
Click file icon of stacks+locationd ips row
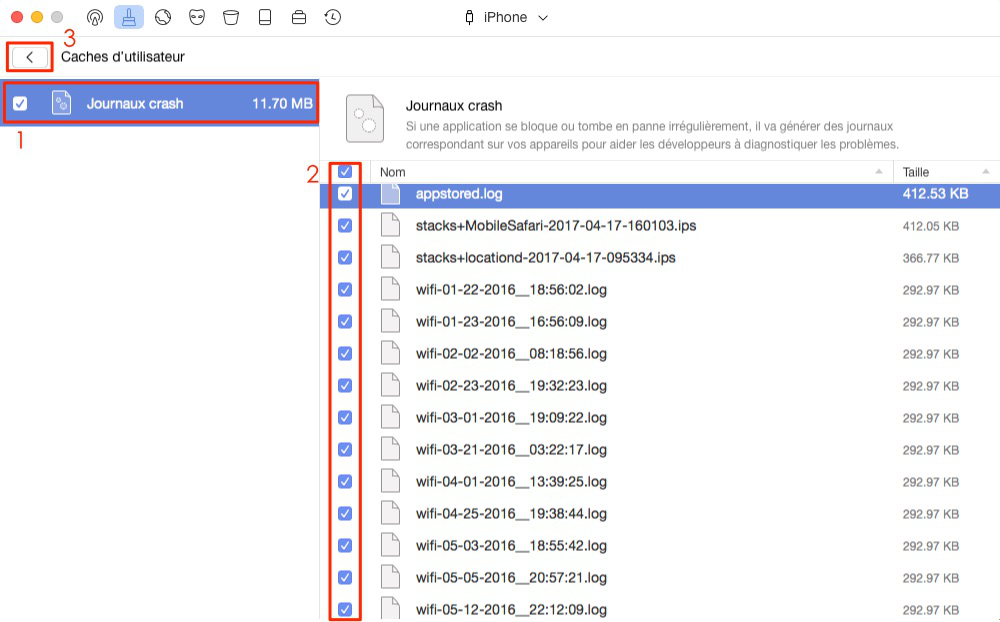coord(390,257)
